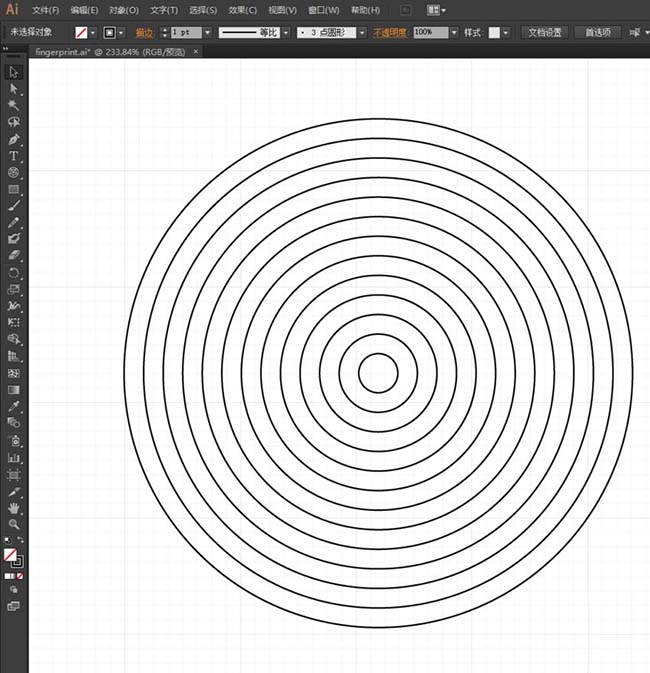The image size is (650, 673).
Task: Activate the Lasso tool
Action: coord(14,121)
